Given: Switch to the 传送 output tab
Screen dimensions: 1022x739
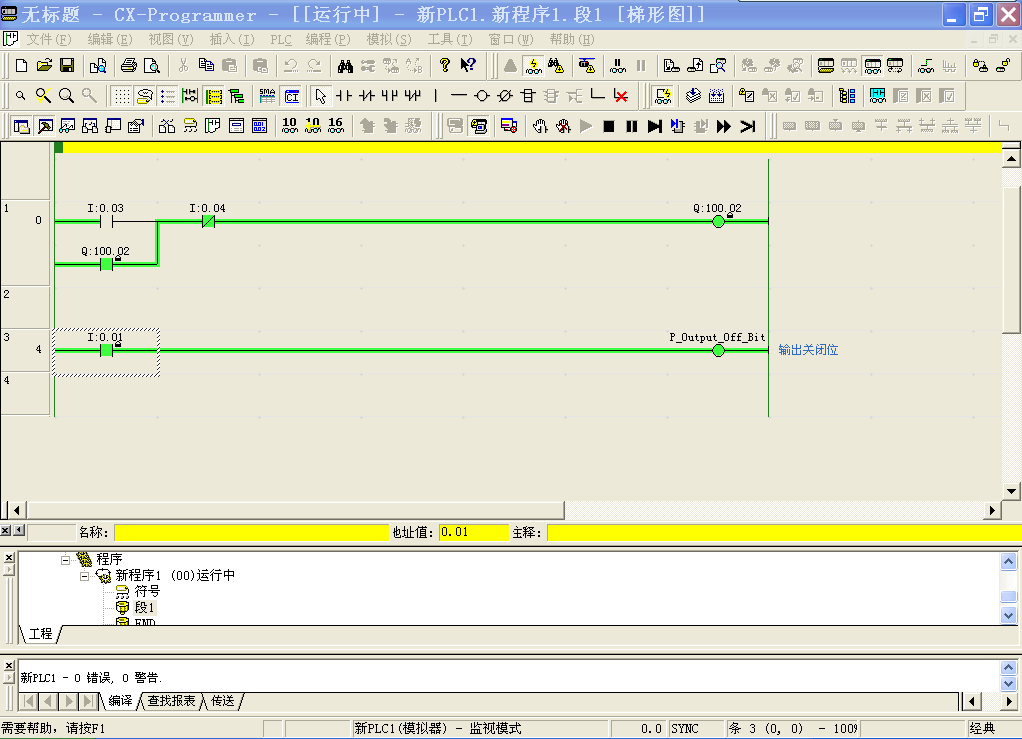Looking at the screenshot, I should (x=222, y=701).
